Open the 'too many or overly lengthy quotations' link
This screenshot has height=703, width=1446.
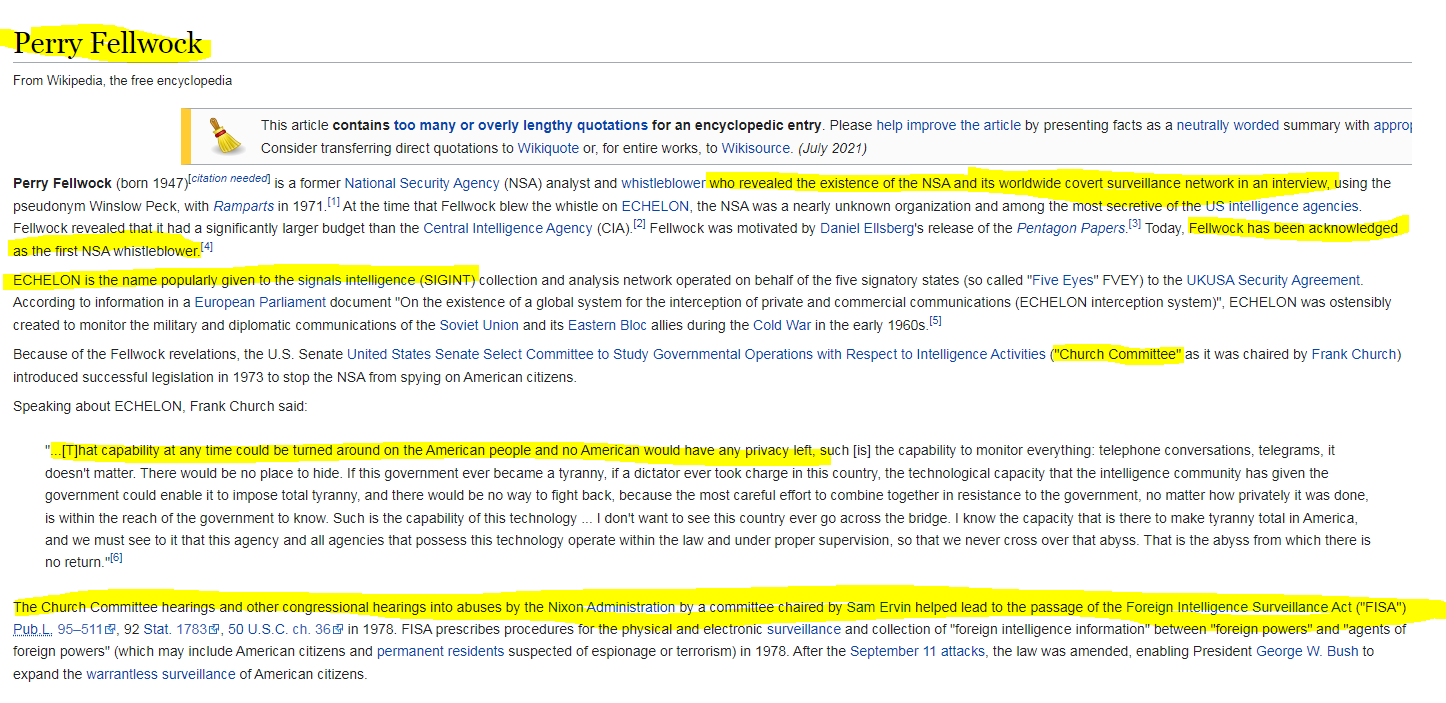[x=521, y=125]
